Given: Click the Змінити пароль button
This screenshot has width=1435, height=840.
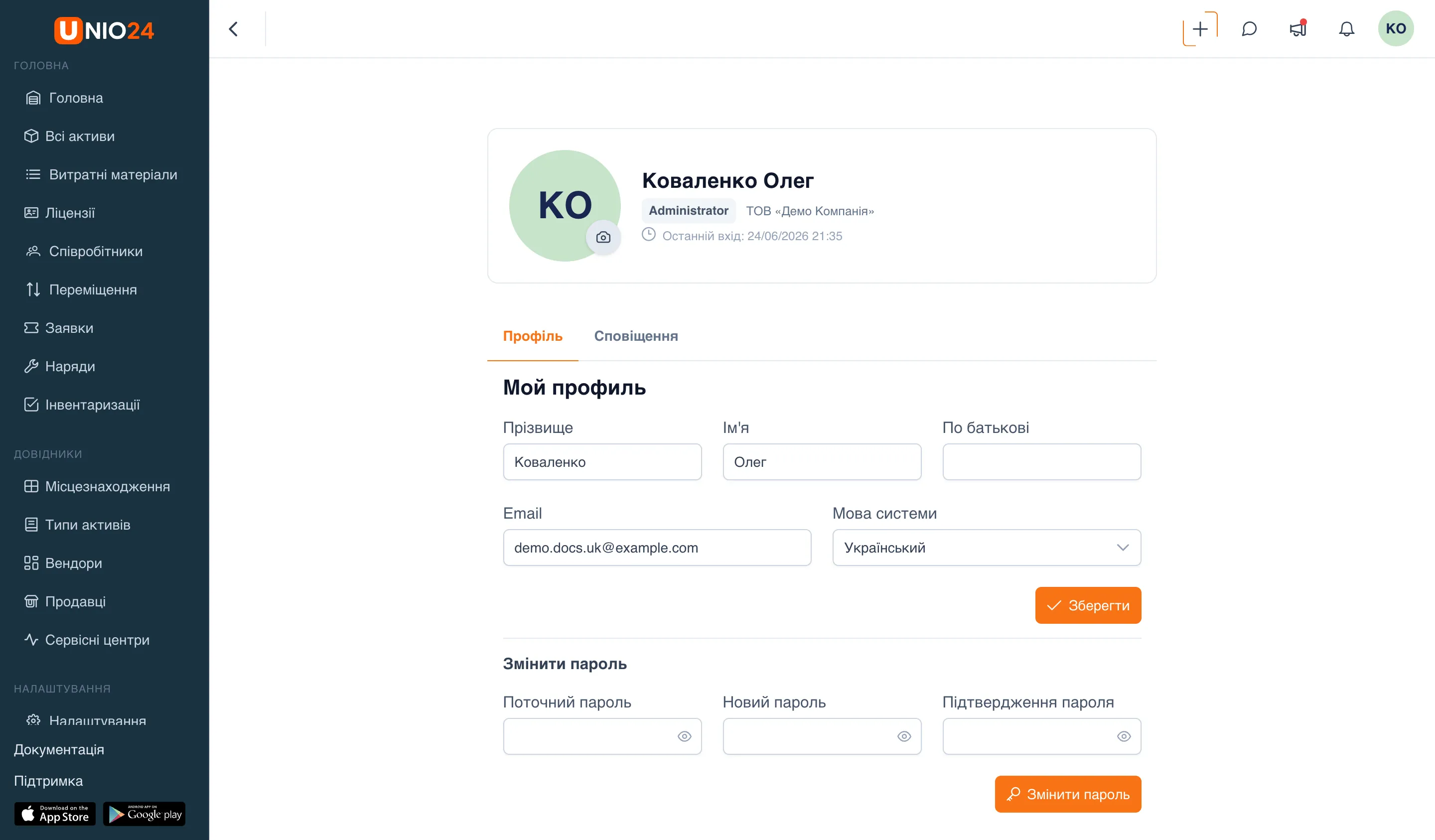Looking at the screenshot, I should coord(1068,794).
